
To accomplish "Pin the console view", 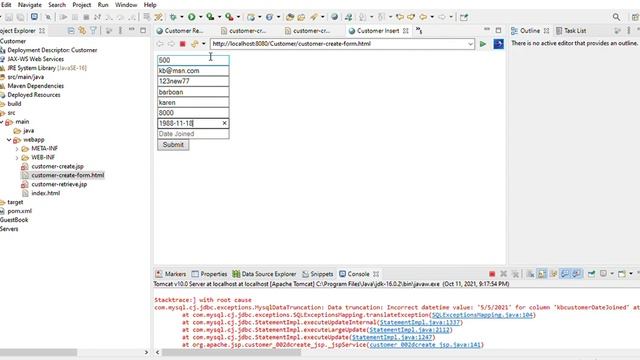I will click(x=591, y=274).
